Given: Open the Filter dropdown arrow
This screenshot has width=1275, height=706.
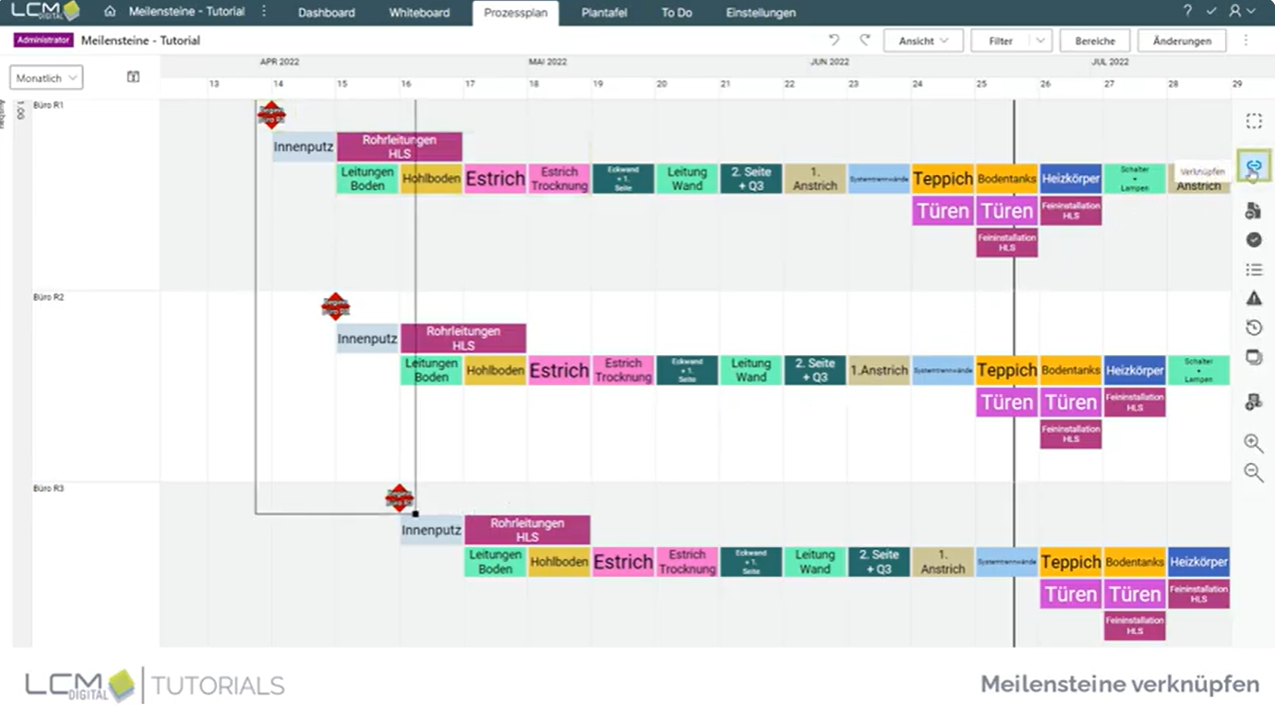Looking at the screenshot, I should (1041, 41).
